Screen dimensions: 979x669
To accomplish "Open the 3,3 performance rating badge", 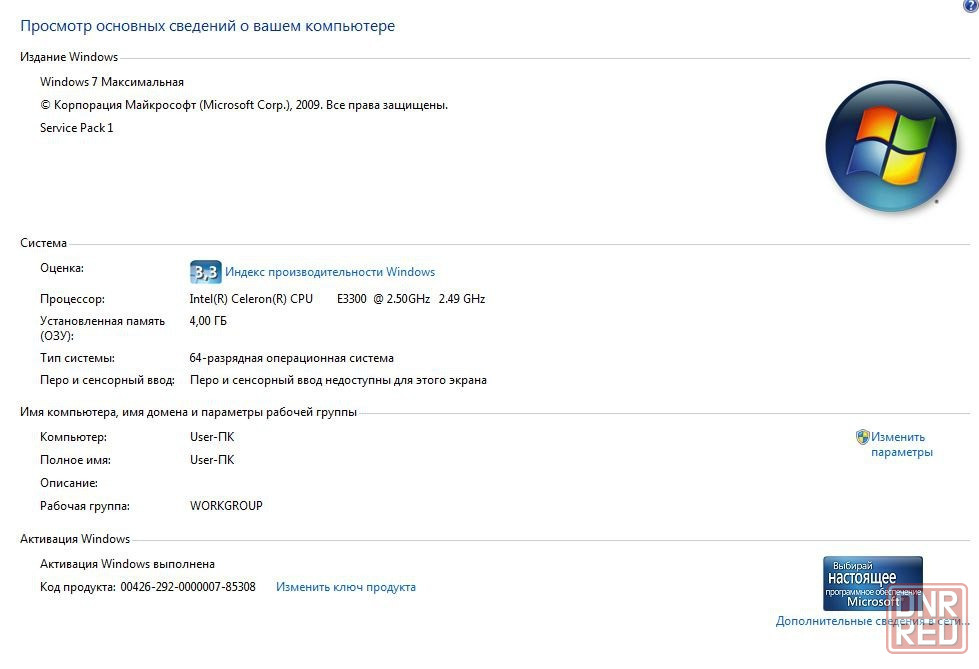I will pos(205,272).
